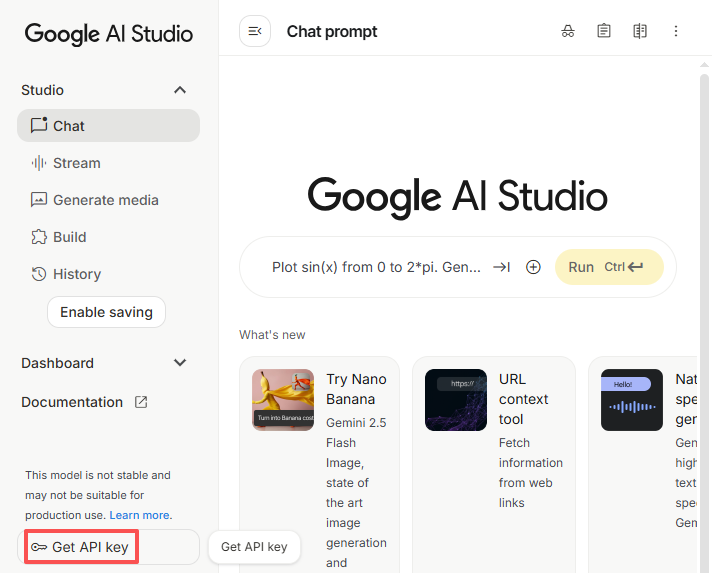The width and height of the screenshot is (712, 573).
Task: Click the Get API key button
Action: [x=108, y=547]
